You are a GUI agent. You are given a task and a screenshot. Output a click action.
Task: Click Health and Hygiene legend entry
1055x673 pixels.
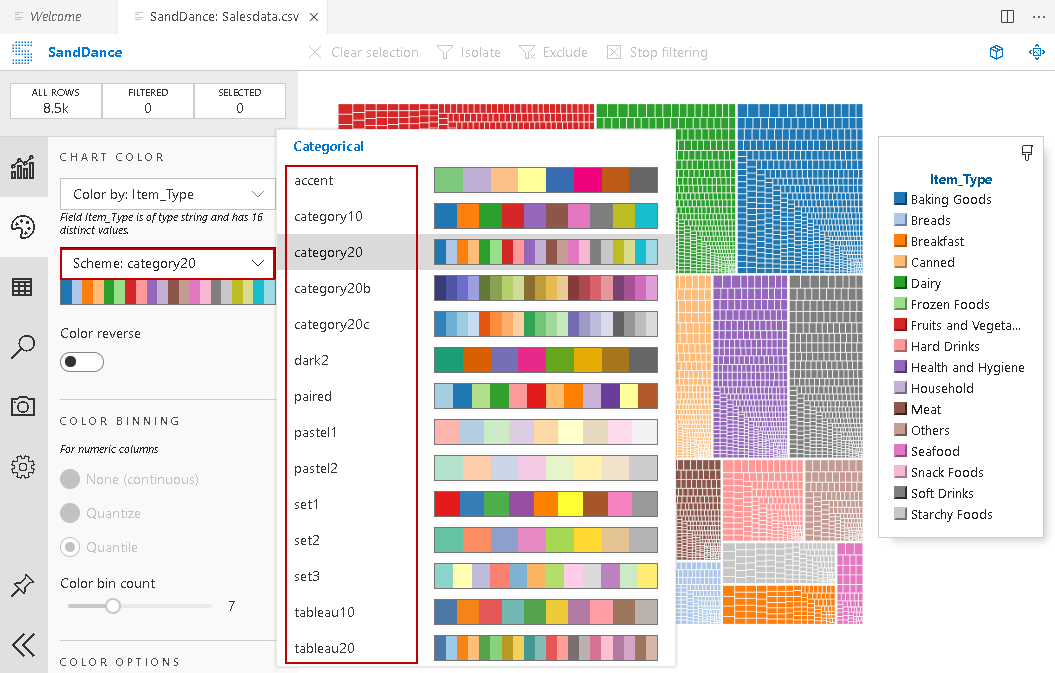tap(959, 367)
